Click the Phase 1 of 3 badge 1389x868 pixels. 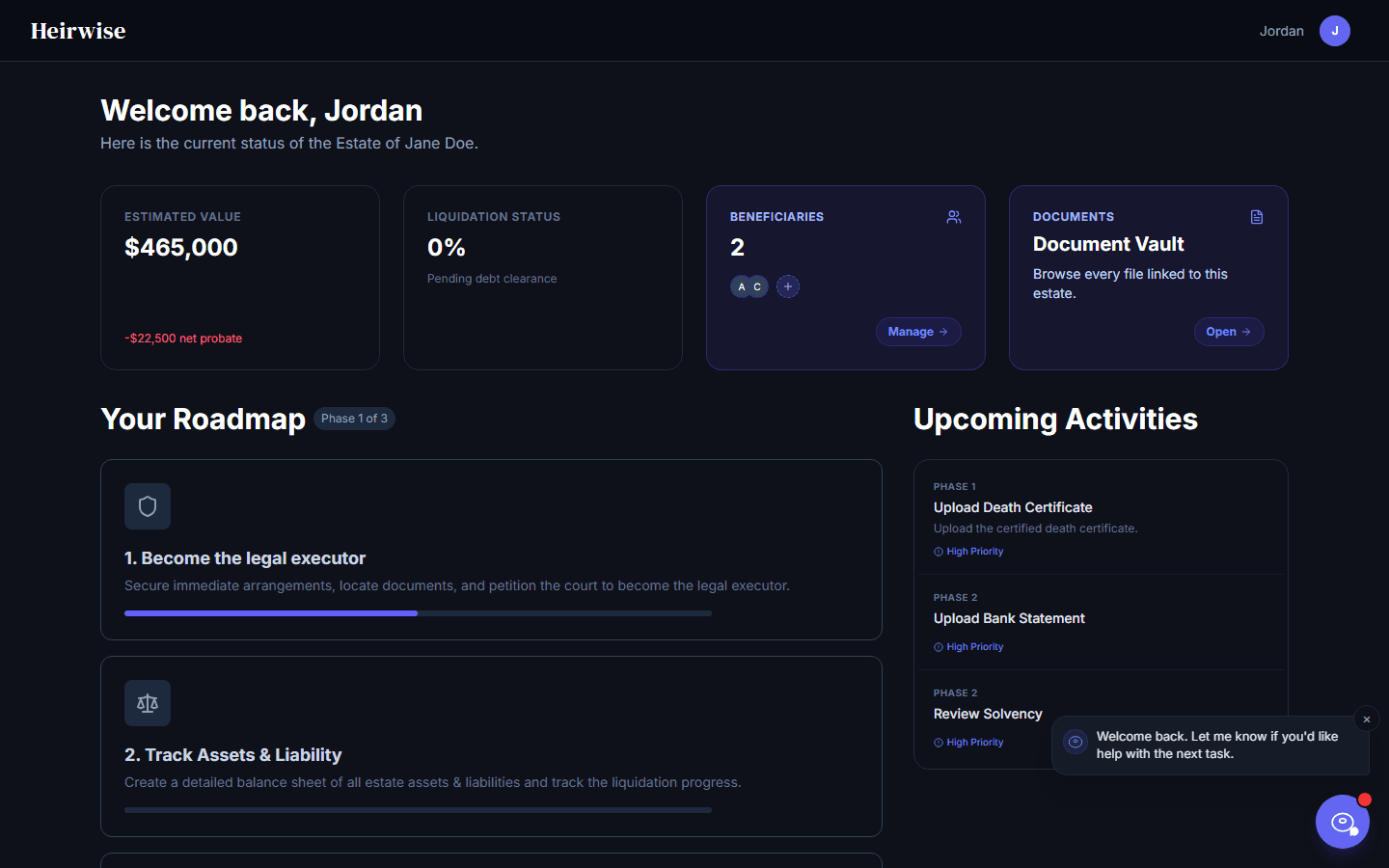coord(354,419)
